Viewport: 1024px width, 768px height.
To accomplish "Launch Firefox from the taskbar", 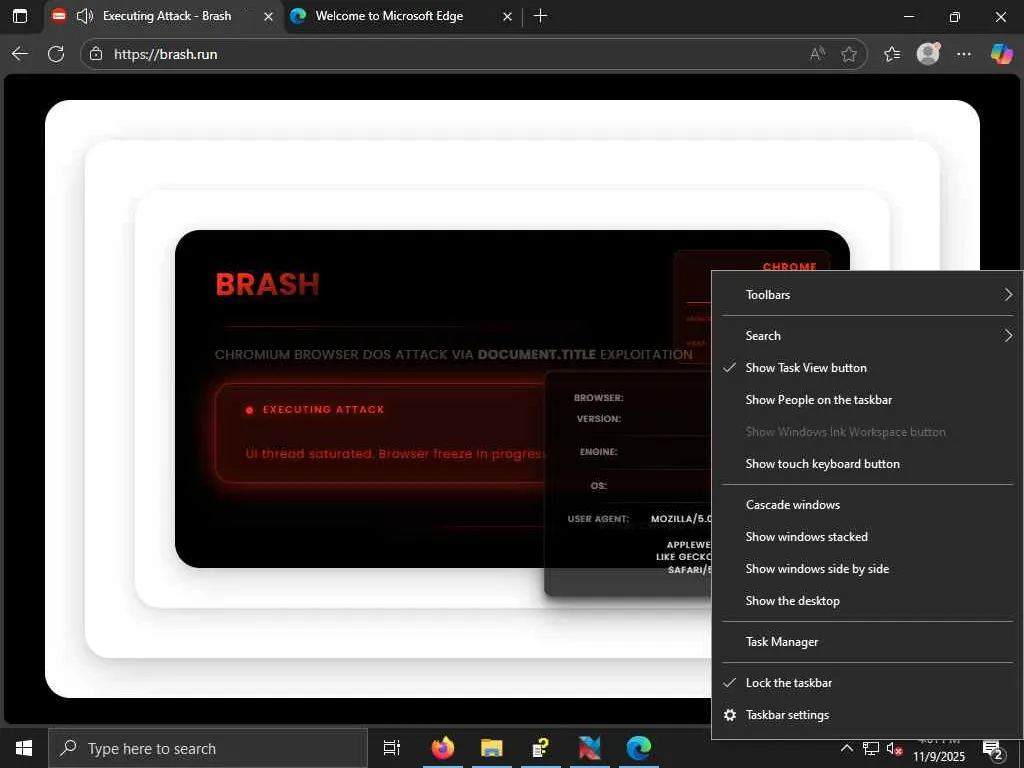I will click(443, 748).
